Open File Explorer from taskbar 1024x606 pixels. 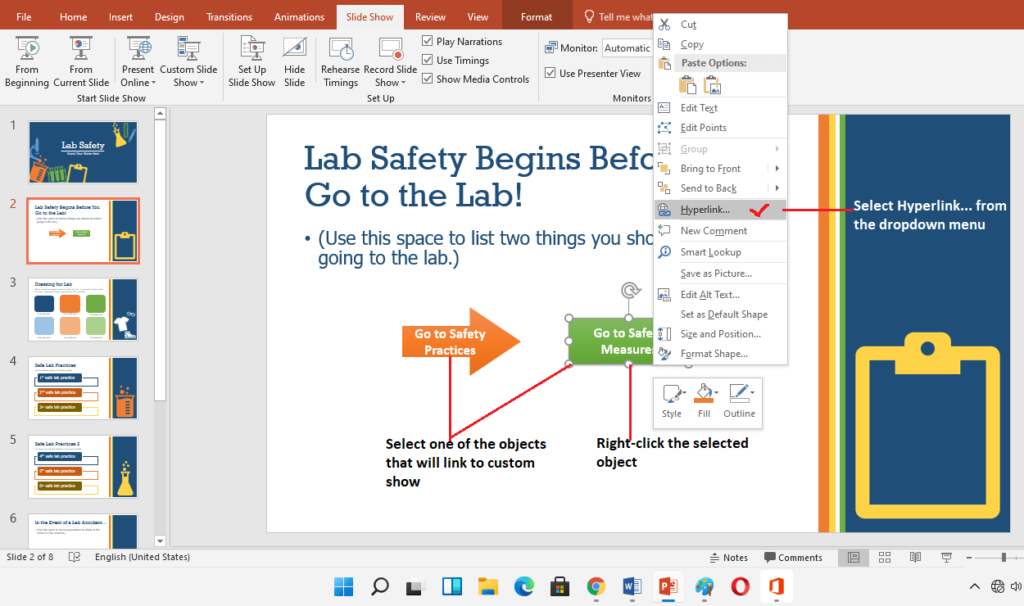[x=488, y=586]
